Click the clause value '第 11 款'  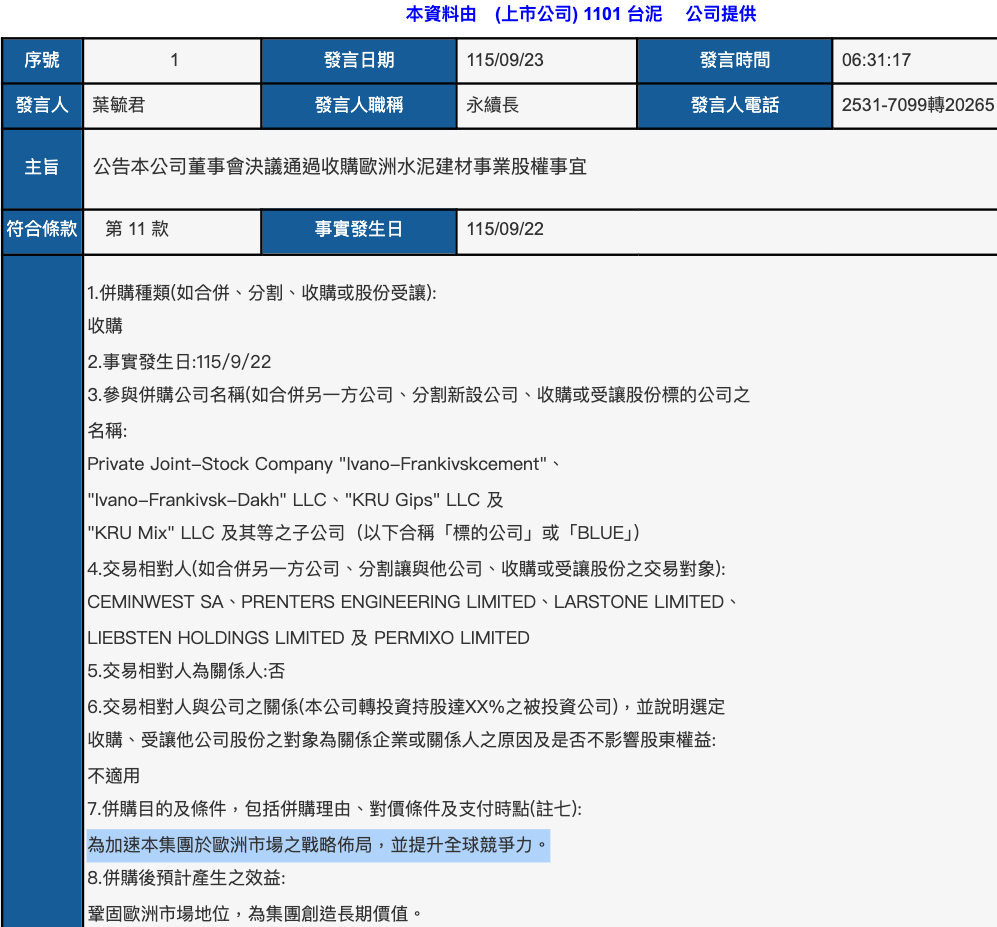pos(137,229)
